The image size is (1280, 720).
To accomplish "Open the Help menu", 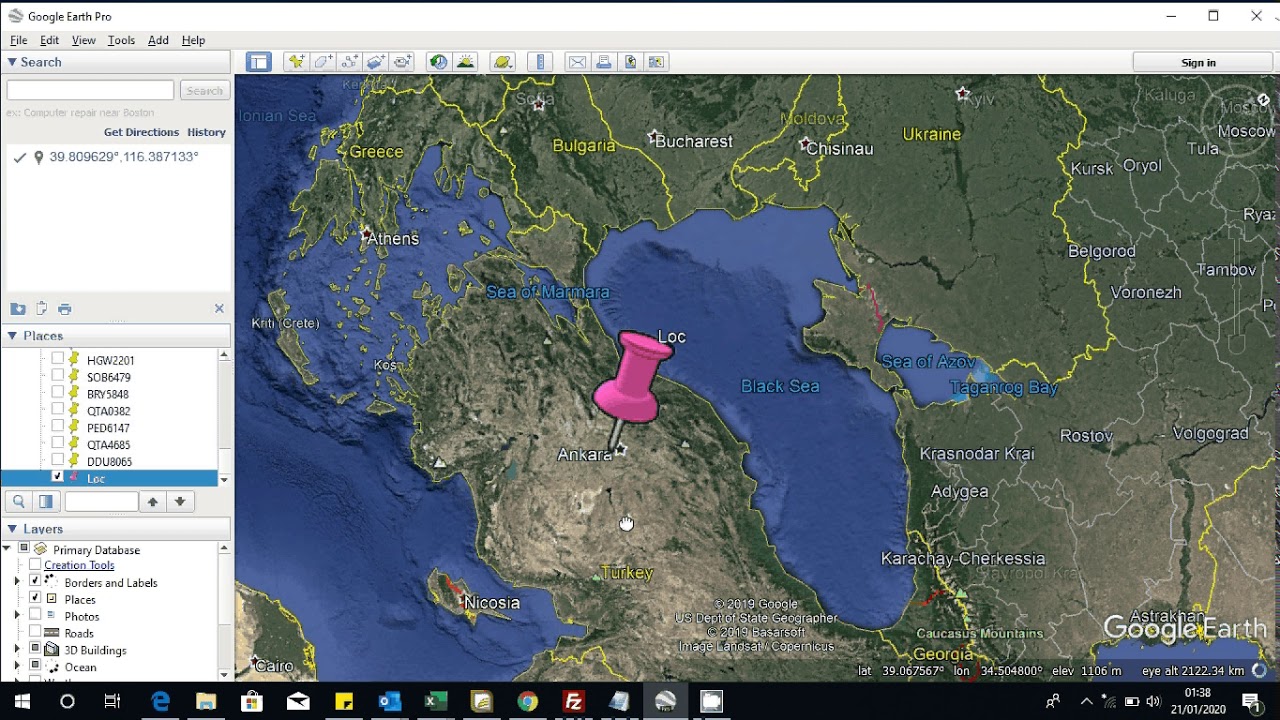I will 193,40.
